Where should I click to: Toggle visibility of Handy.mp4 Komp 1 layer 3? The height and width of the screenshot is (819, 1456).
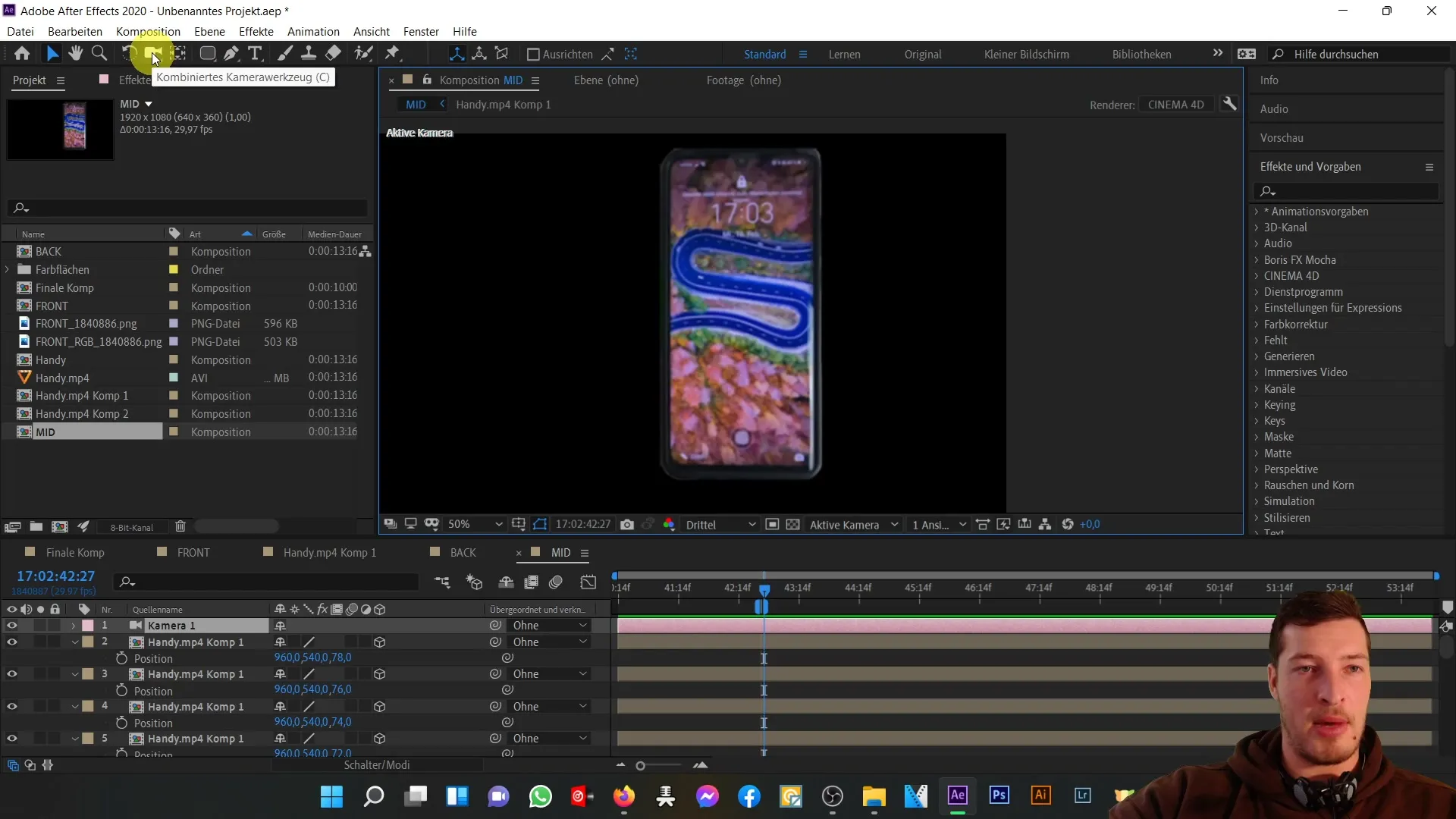click(11, 674)
